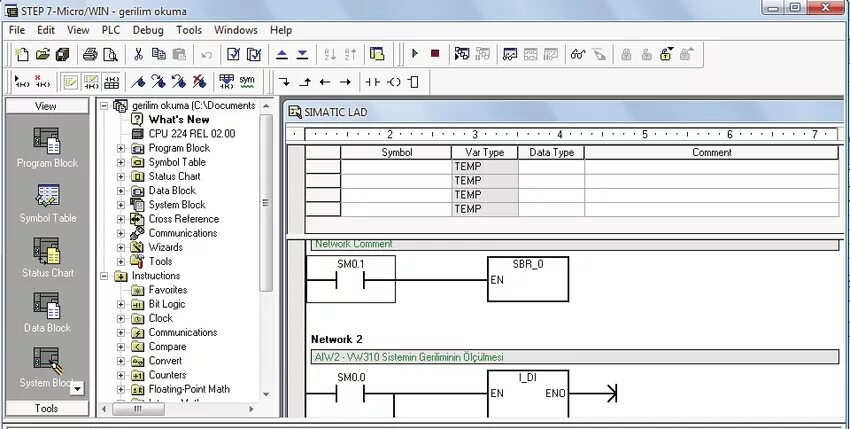Insert a Contact with the contact icon

click(372, 82)
